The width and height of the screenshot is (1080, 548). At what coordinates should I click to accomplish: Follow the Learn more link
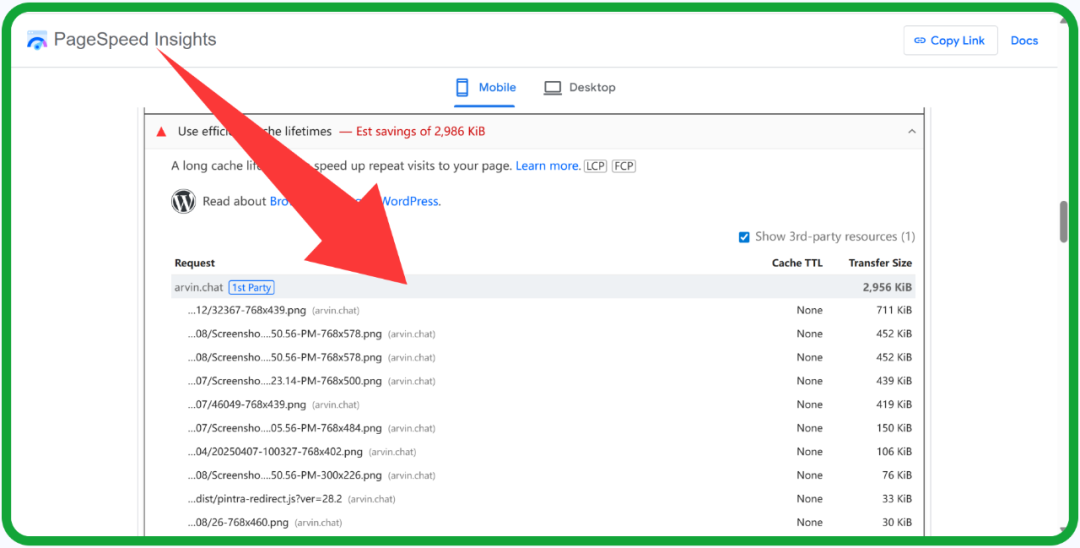[x=547, y=166]
